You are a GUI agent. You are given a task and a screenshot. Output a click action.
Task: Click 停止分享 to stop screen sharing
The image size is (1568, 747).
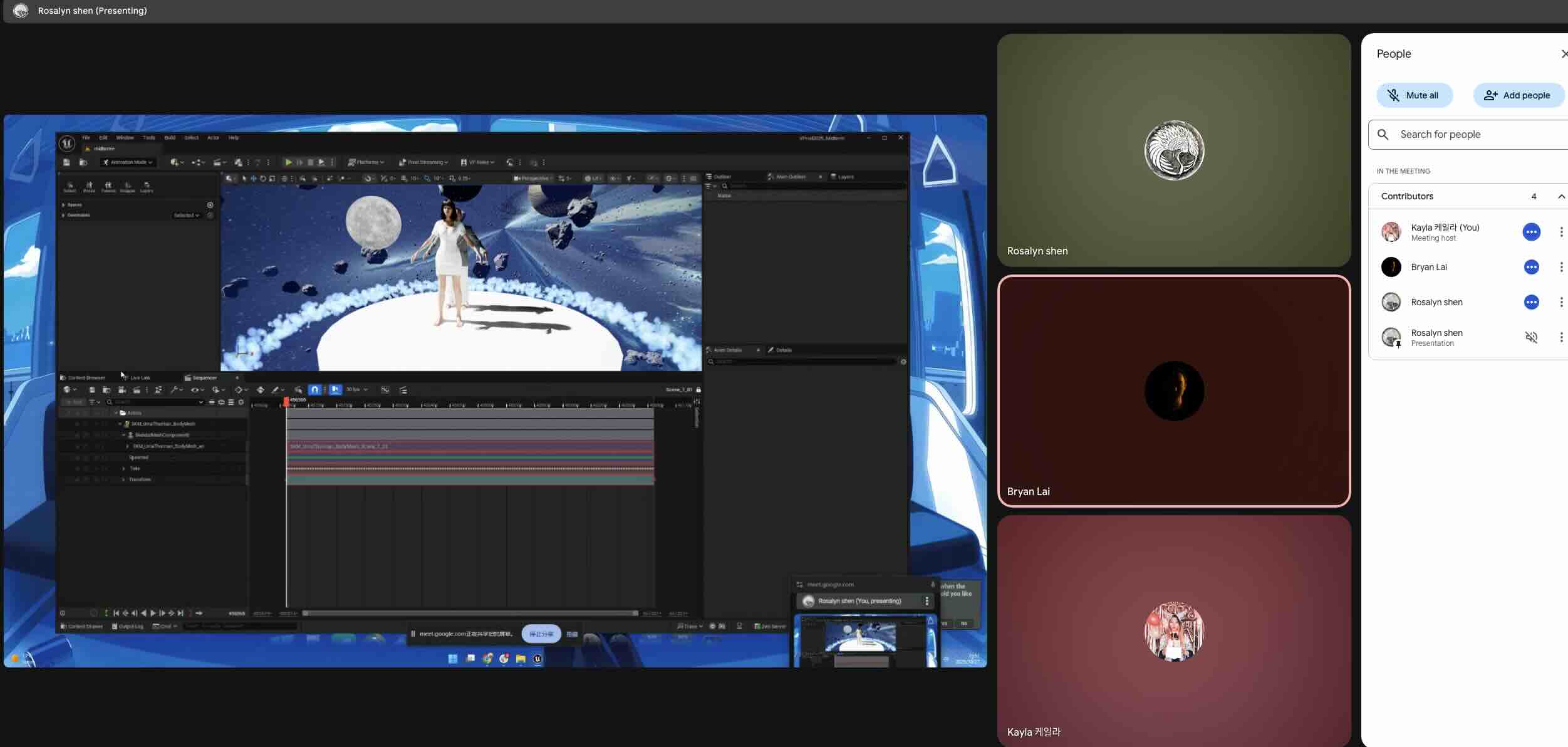(x=541, y=634)
